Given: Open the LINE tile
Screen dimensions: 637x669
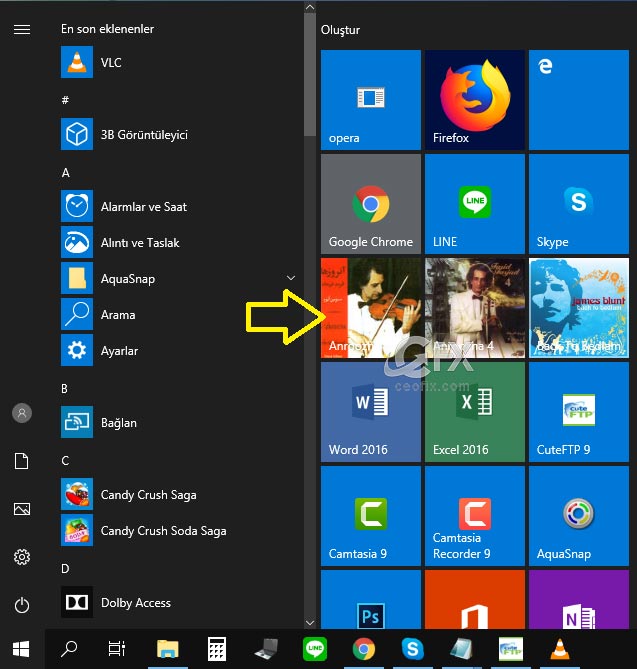Looking at the screenshot, I should coord(475,204).
